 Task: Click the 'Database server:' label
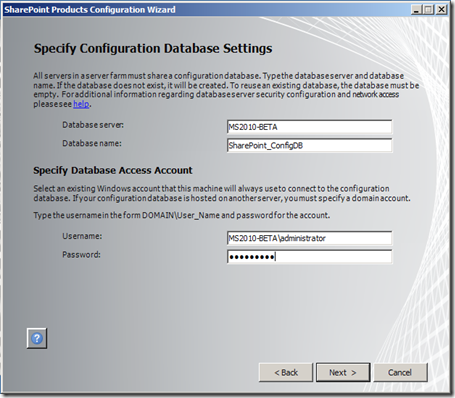click(x=93, y=125)
